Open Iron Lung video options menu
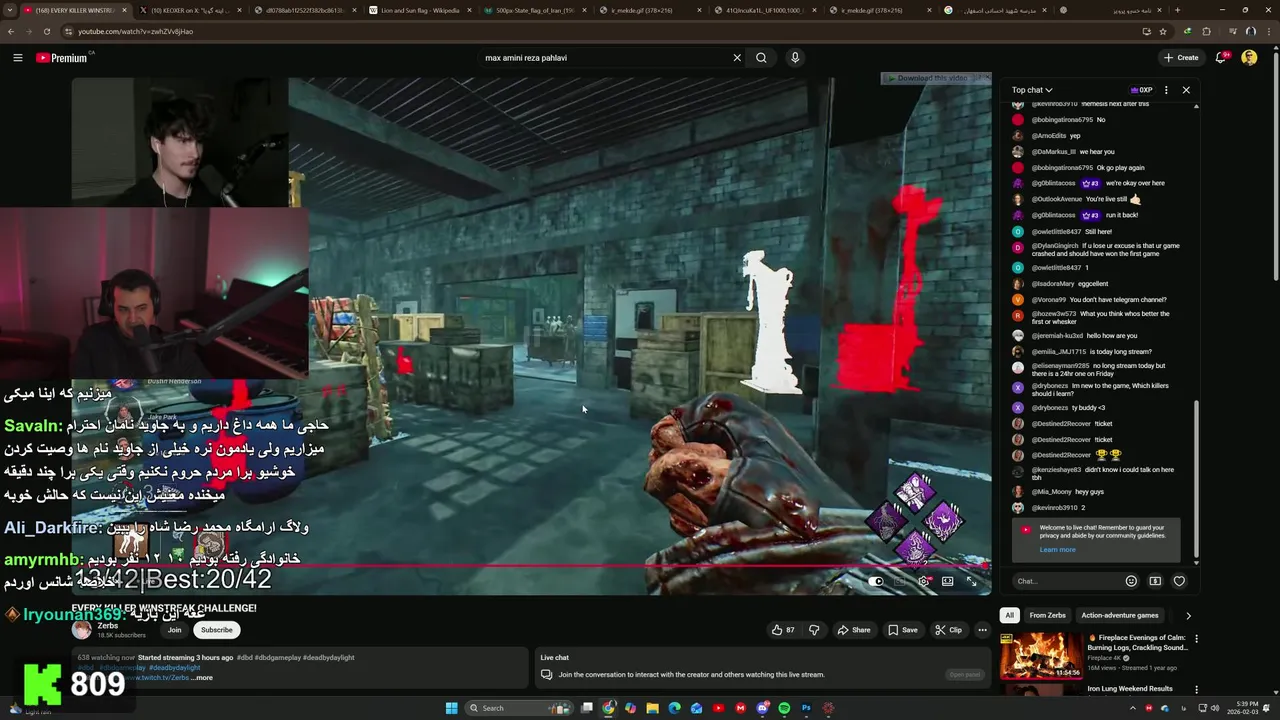 (1196, 690)
